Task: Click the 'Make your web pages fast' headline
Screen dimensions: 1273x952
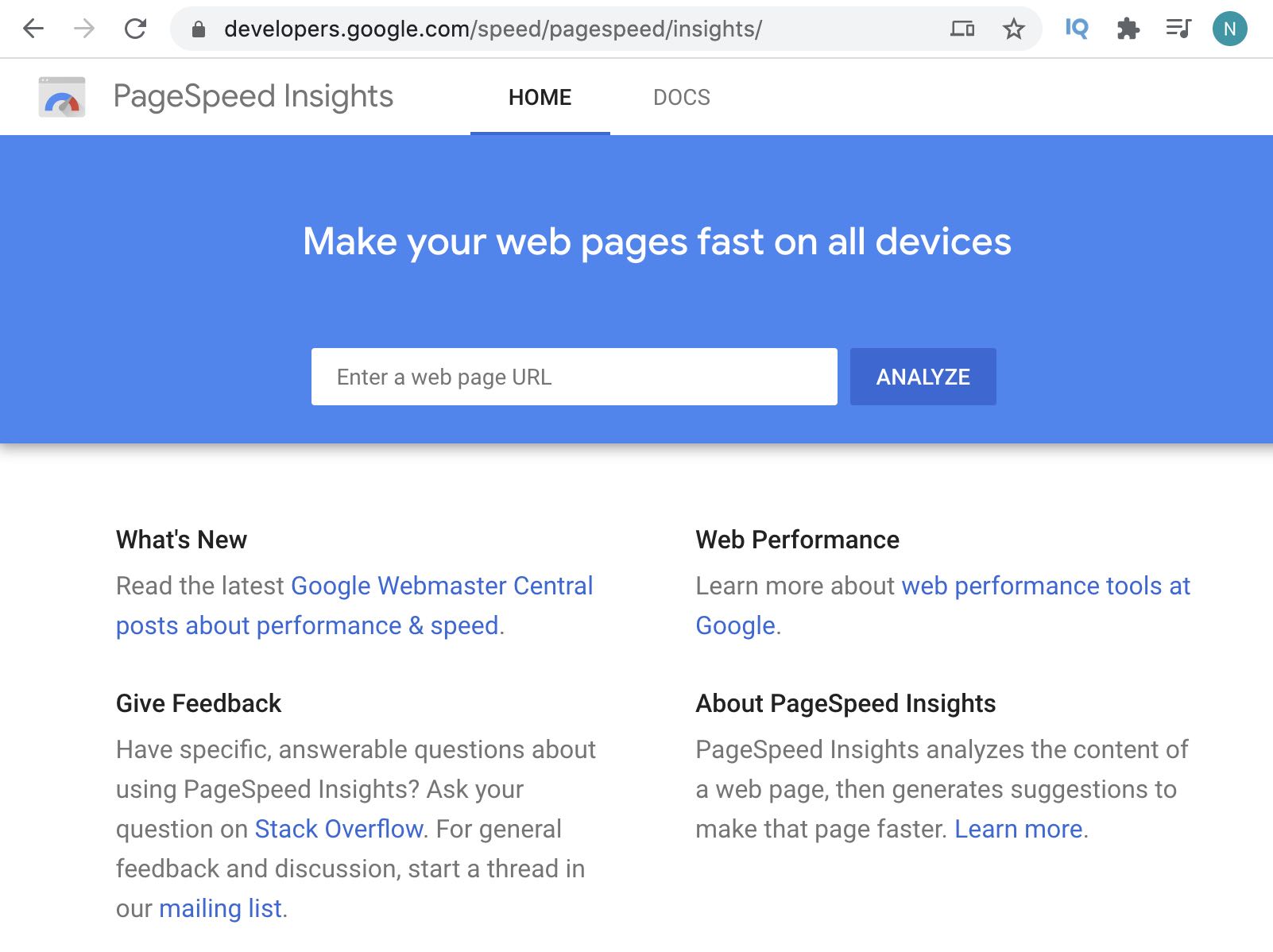Action: point(657,242)
